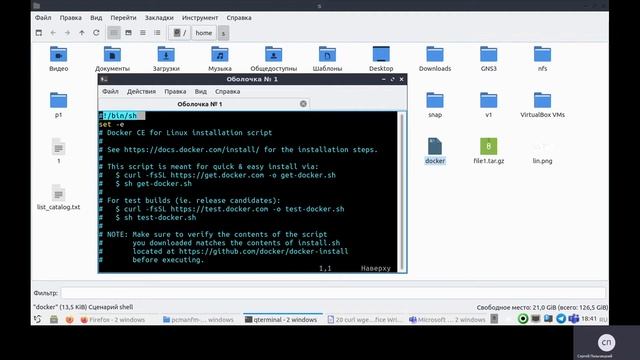Open the Файл menu in the file manager
The width and height of the screenshot is (640, 360).
[43, 18]
